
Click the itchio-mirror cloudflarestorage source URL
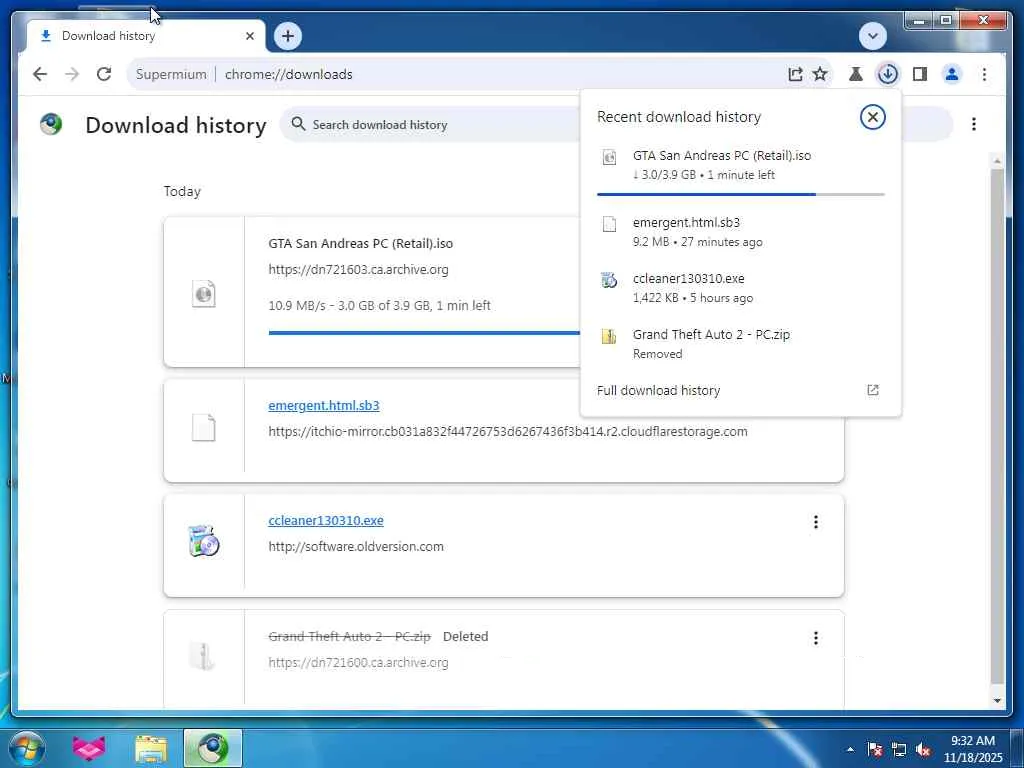tap(508, 432)
